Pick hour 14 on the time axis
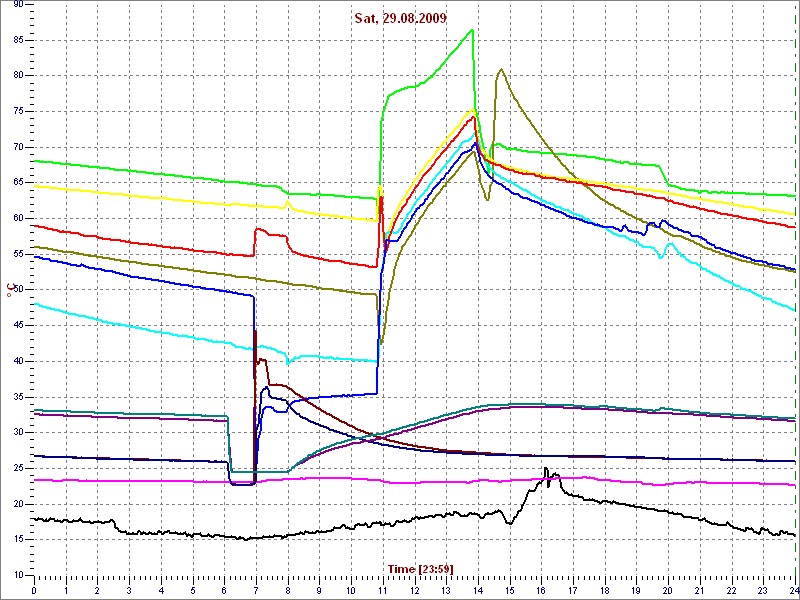 coord(478,591)
